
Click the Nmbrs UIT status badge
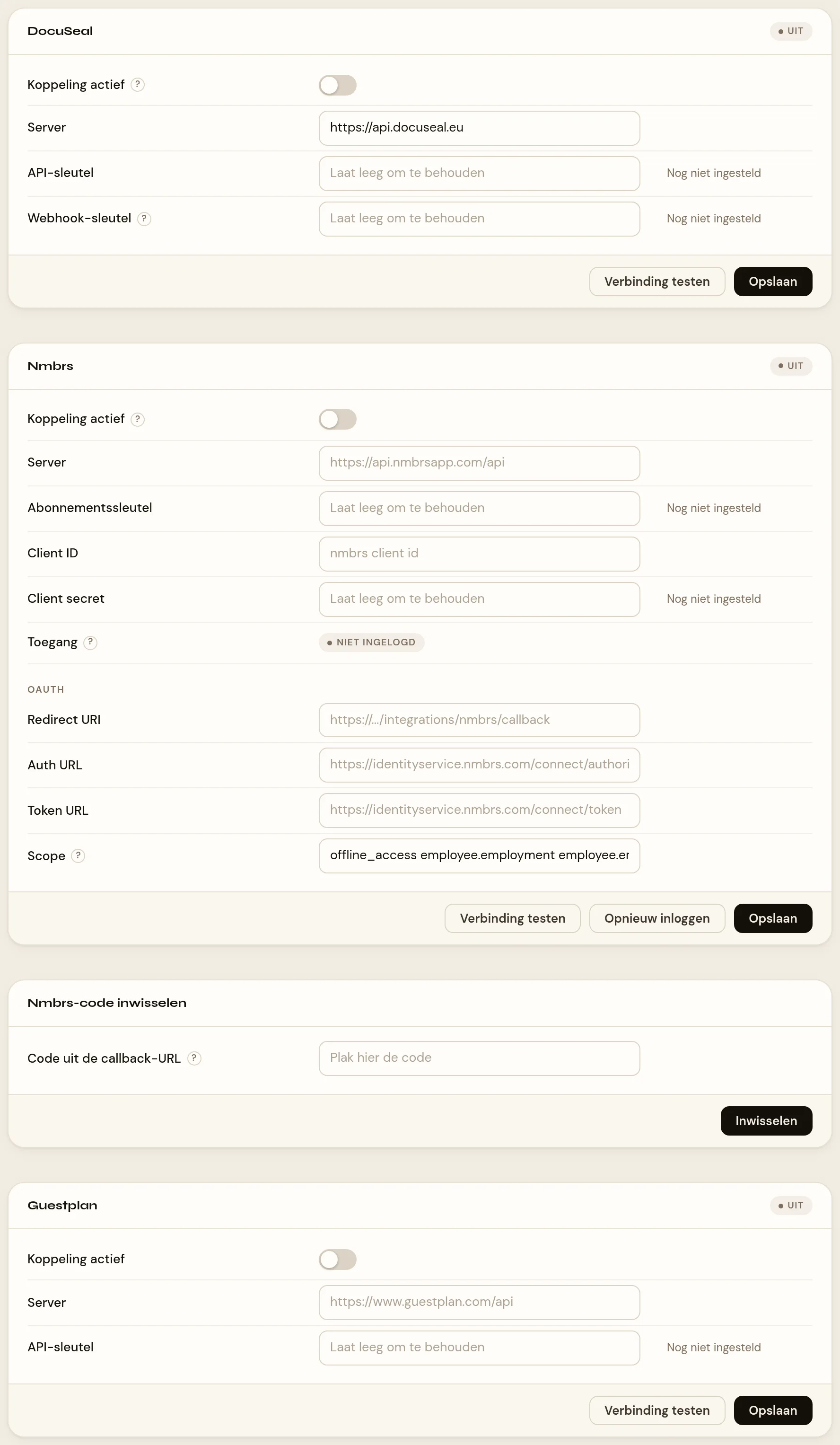[x=791, y=366]
